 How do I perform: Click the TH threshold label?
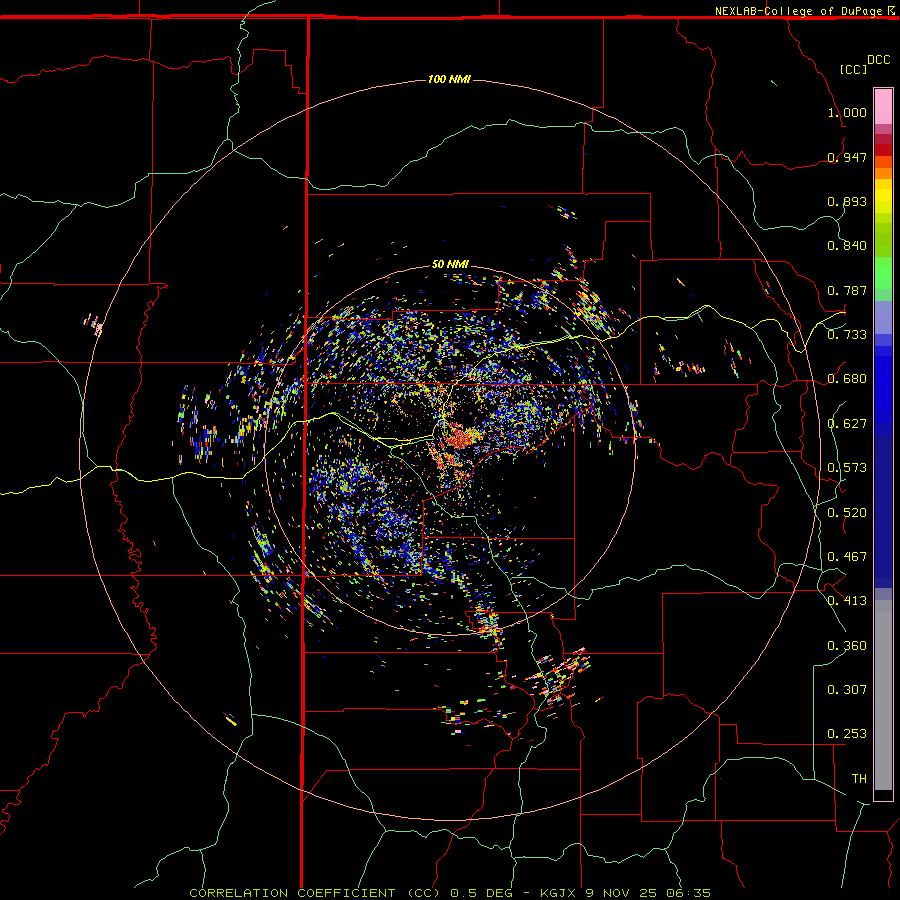click(859, 779)
